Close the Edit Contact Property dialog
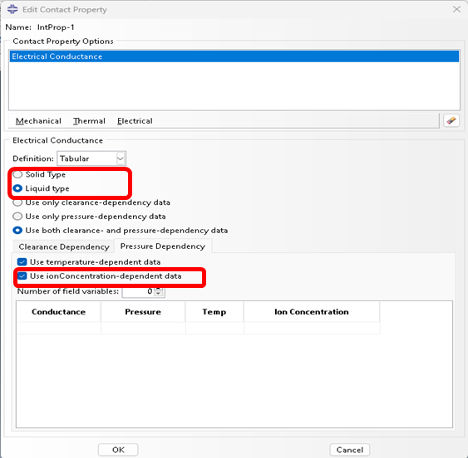The height and width of the screenshot is (458, 468). (457, 9)
